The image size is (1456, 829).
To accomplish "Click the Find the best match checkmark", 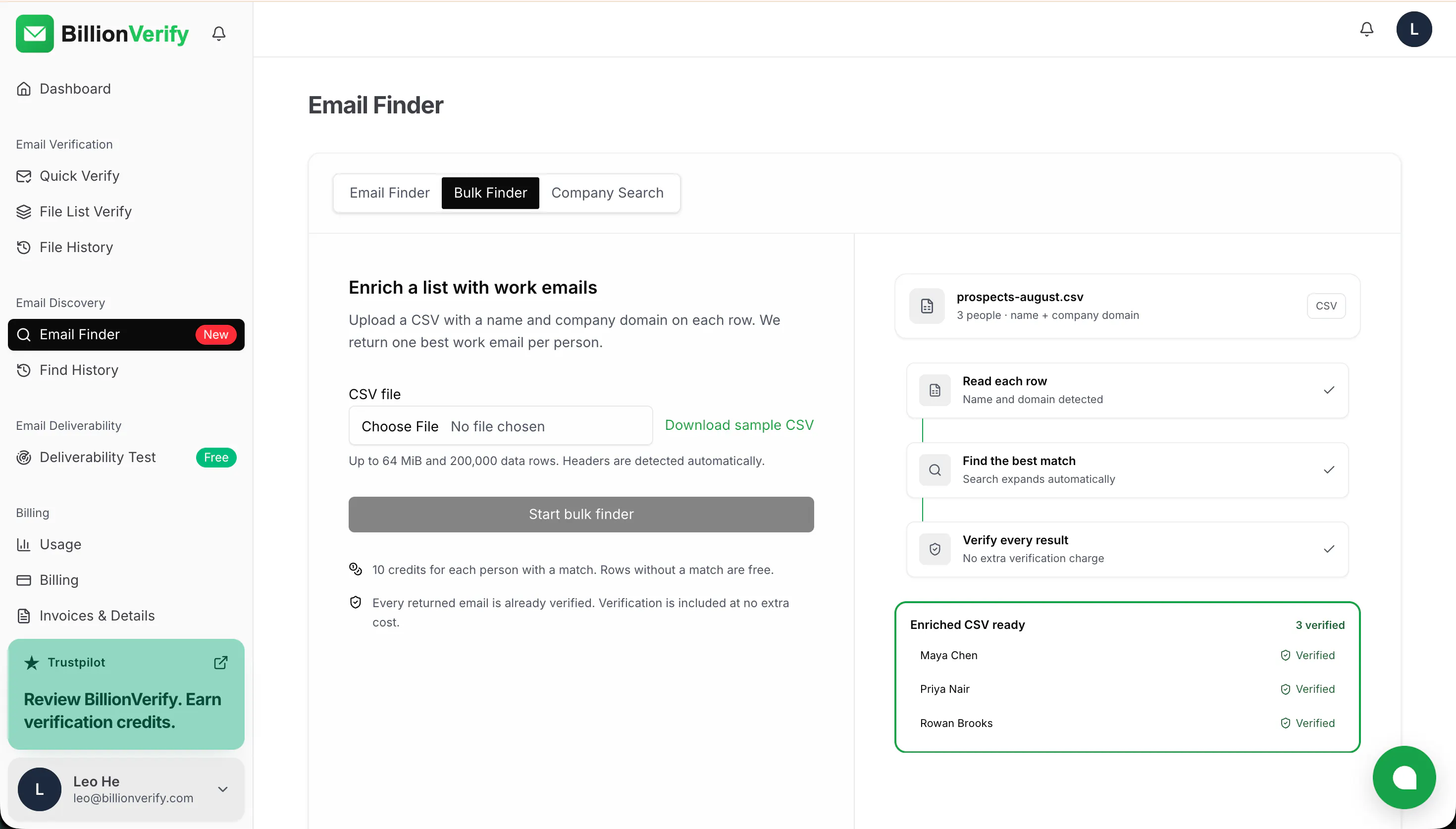I will 1329,470.
